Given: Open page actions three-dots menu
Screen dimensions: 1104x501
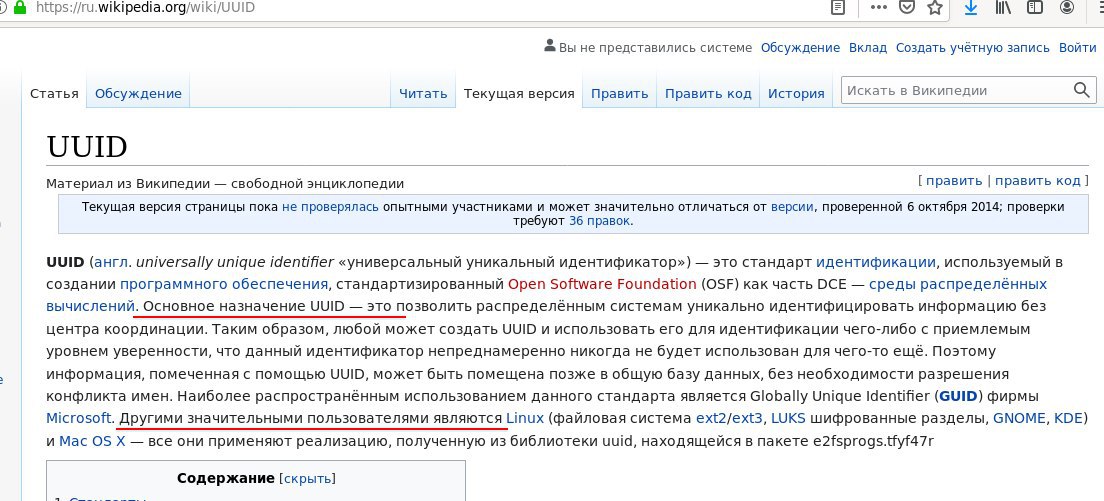Looking at the screenshot, I should pos(879,8).
